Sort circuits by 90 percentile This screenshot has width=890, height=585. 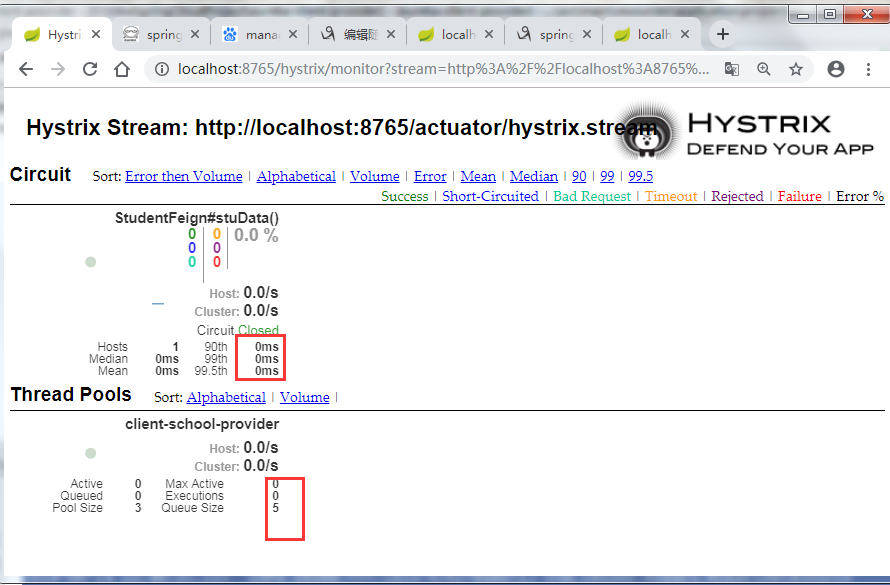click(x=579, y=176)
